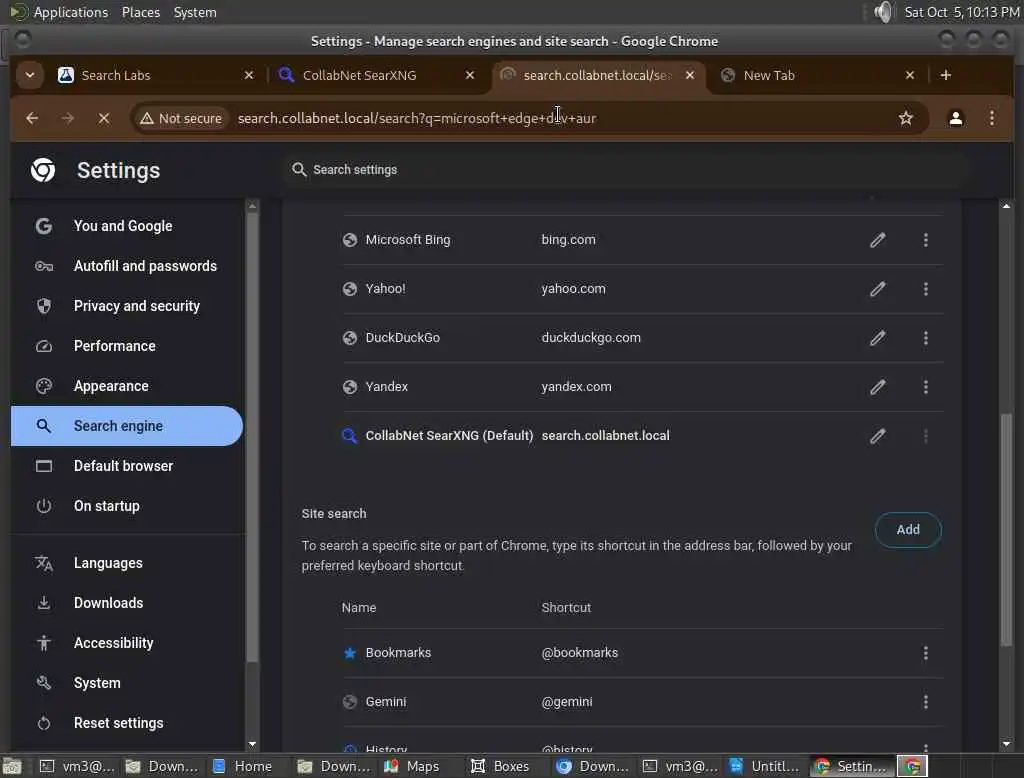This screenshot has width=1024, height=778.
Task: Click the volume speaker icon
Action: 883,12
